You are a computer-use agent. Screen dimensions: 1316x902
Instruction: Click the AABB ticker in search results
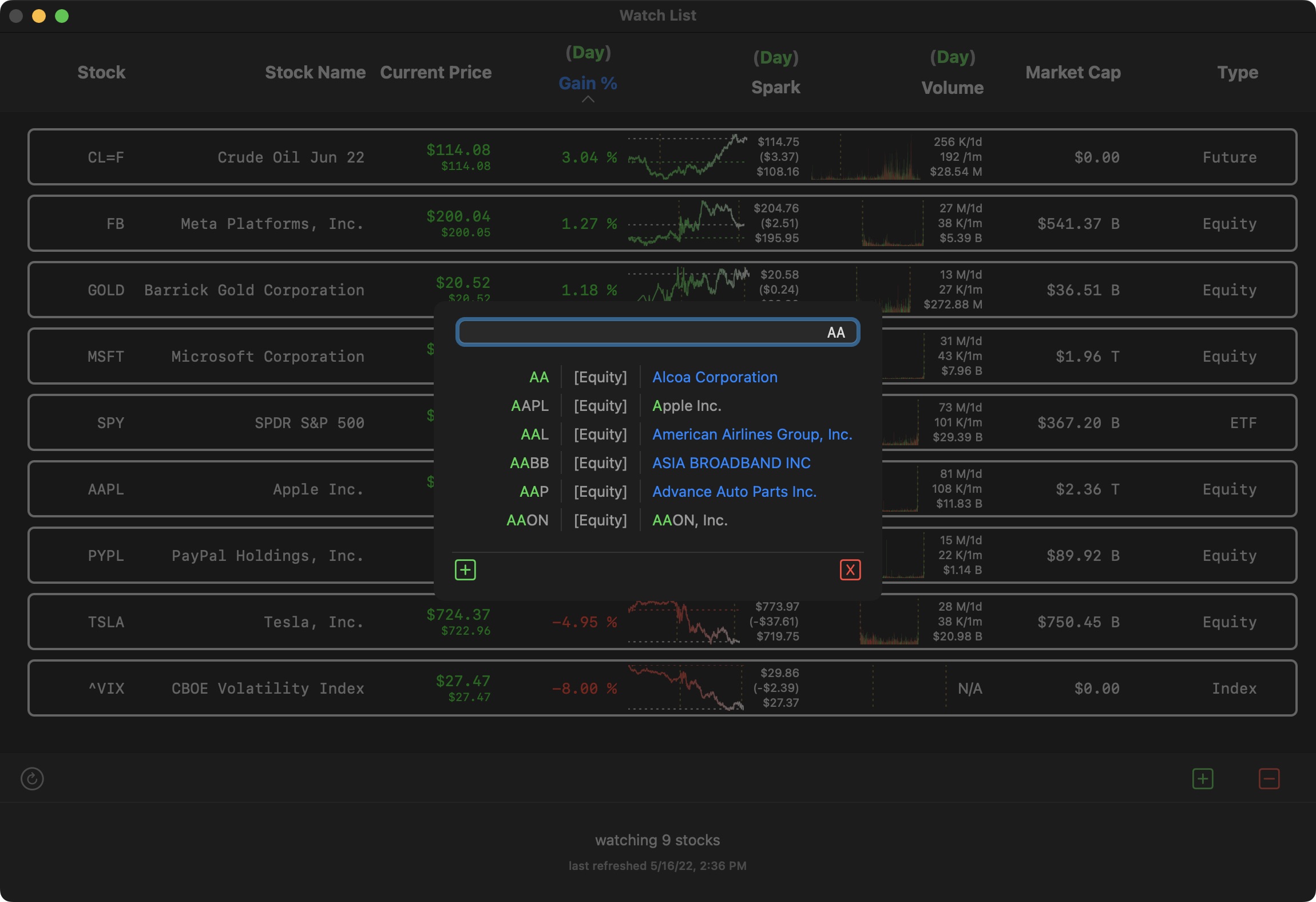pos(529,463)
